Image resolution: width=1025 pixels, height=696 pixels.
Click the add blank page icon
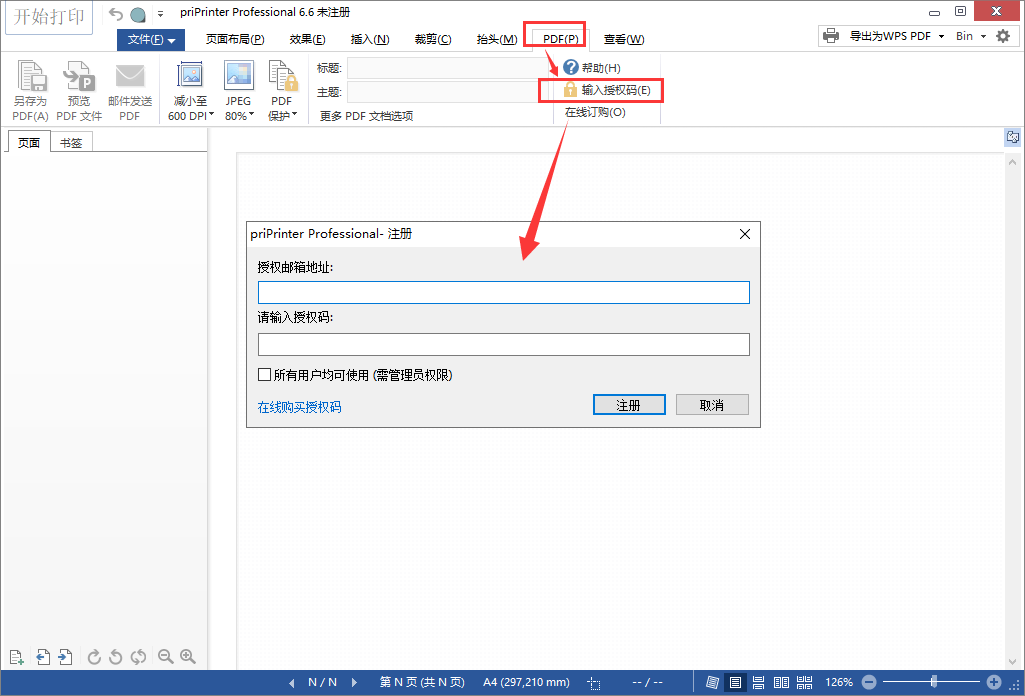click(x=17, y=657)
